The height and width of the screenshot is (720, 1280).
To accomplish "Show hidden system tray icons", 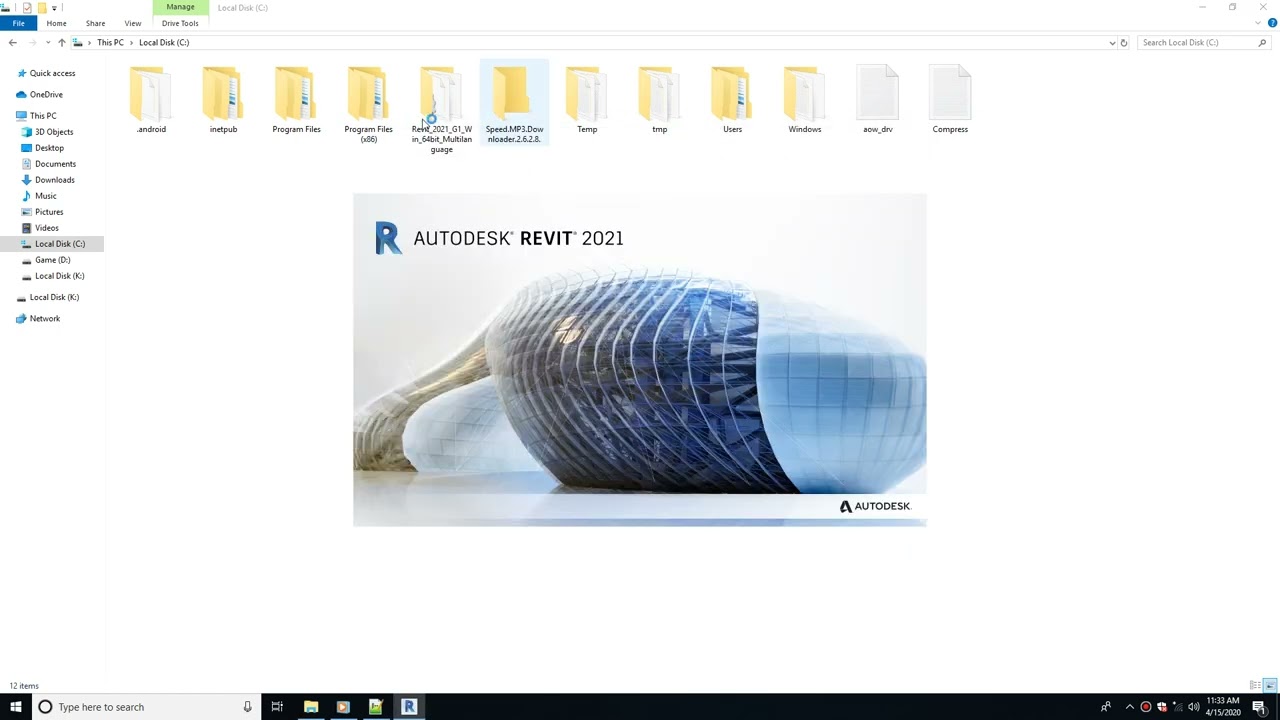I will (x=1130, y=707).
